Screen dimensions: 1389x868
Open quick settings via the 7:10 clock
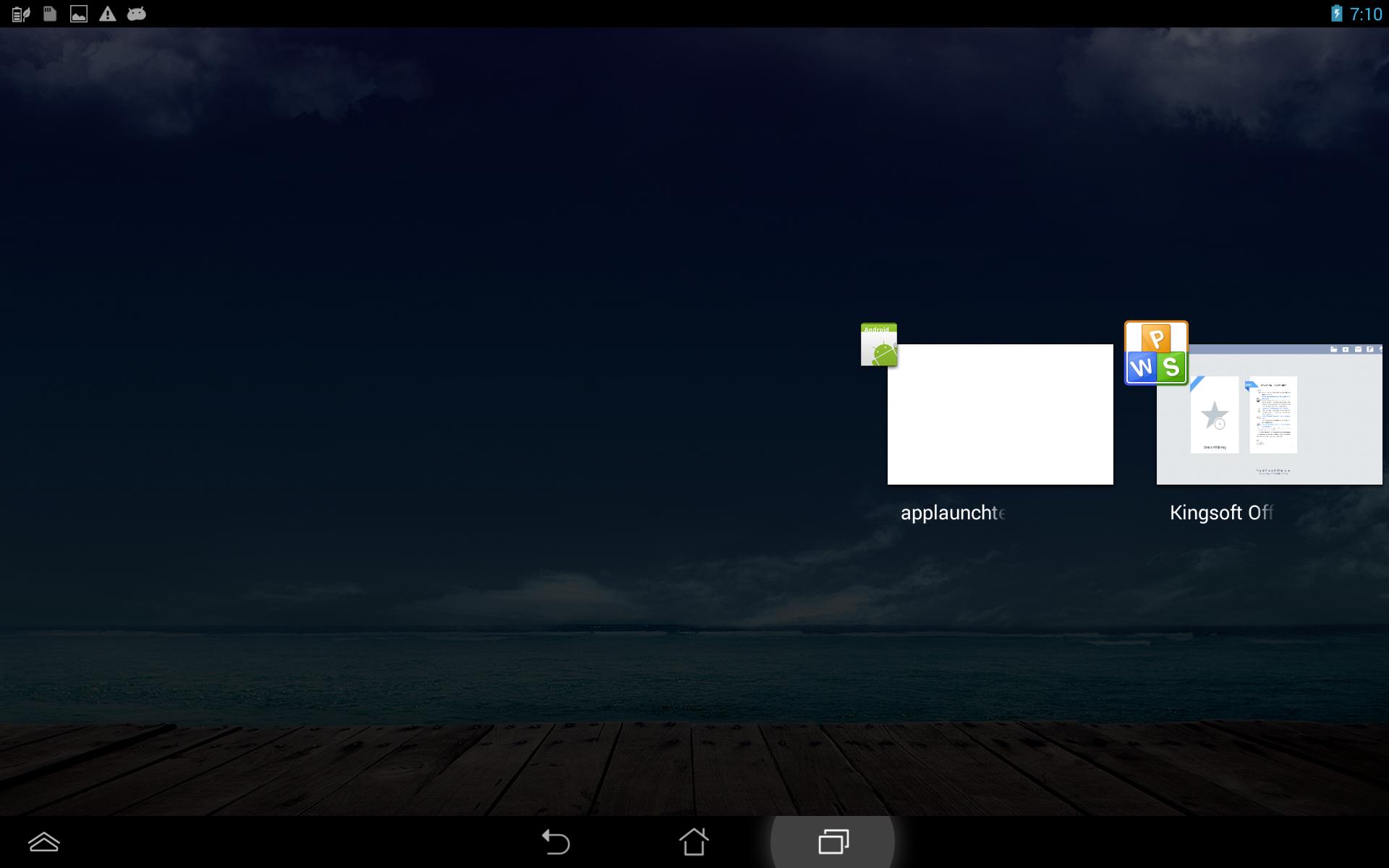point(1366,14)
